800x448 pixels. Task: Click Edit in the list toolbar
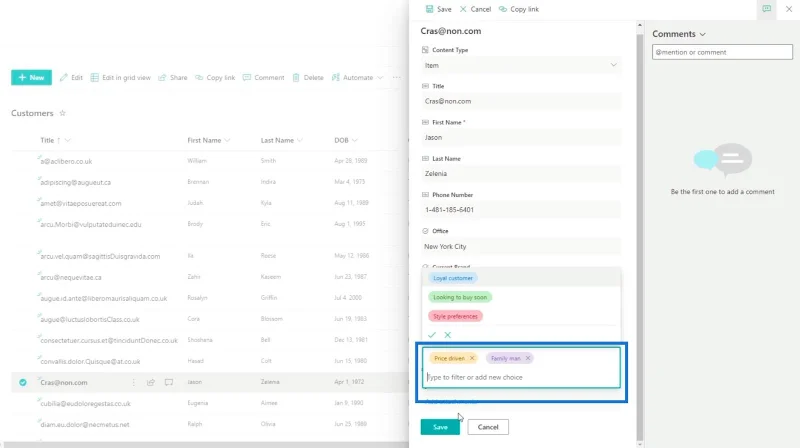tap(71, 78)
